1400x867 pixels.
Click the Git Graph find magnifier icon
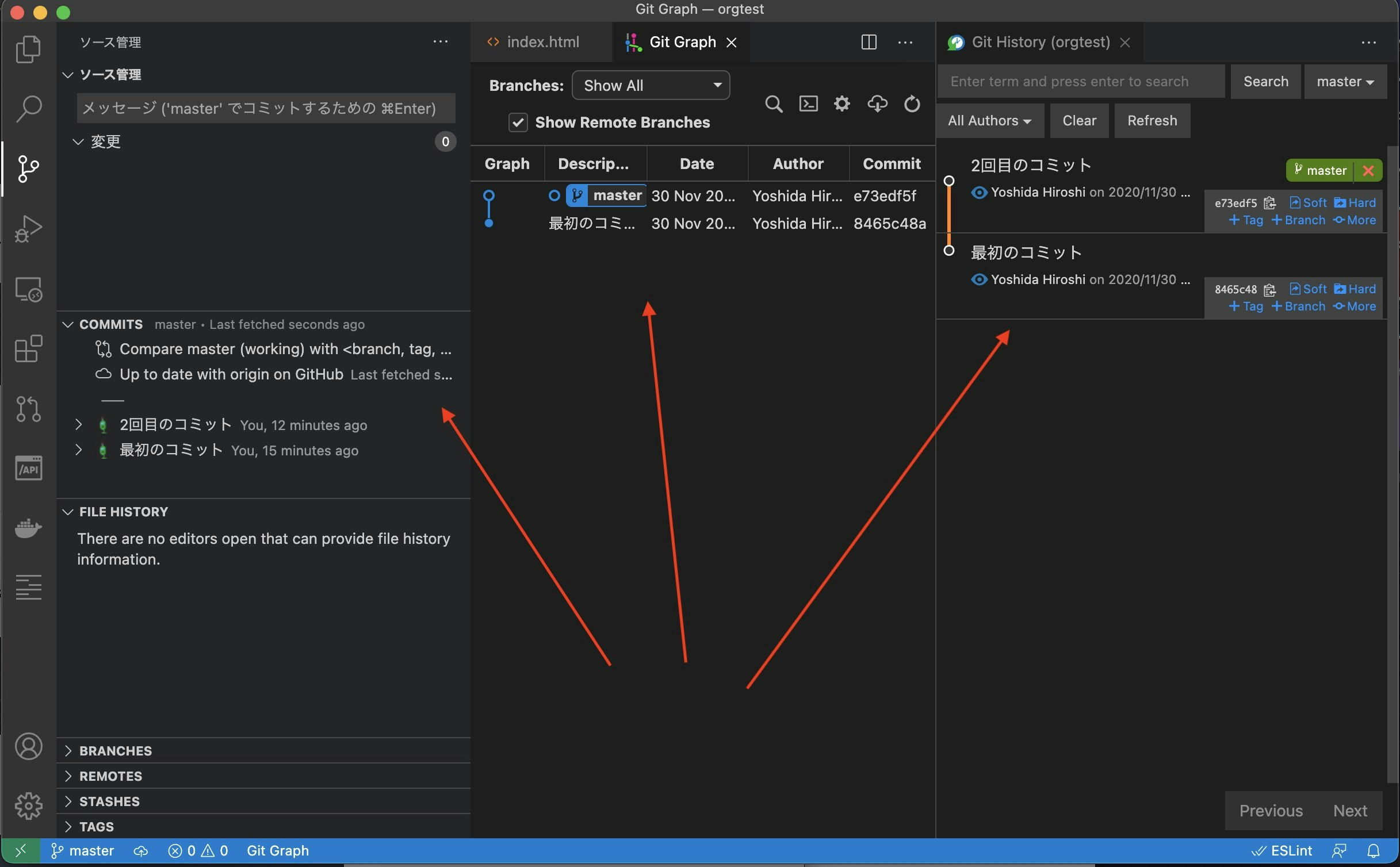(x=774, y=104)
